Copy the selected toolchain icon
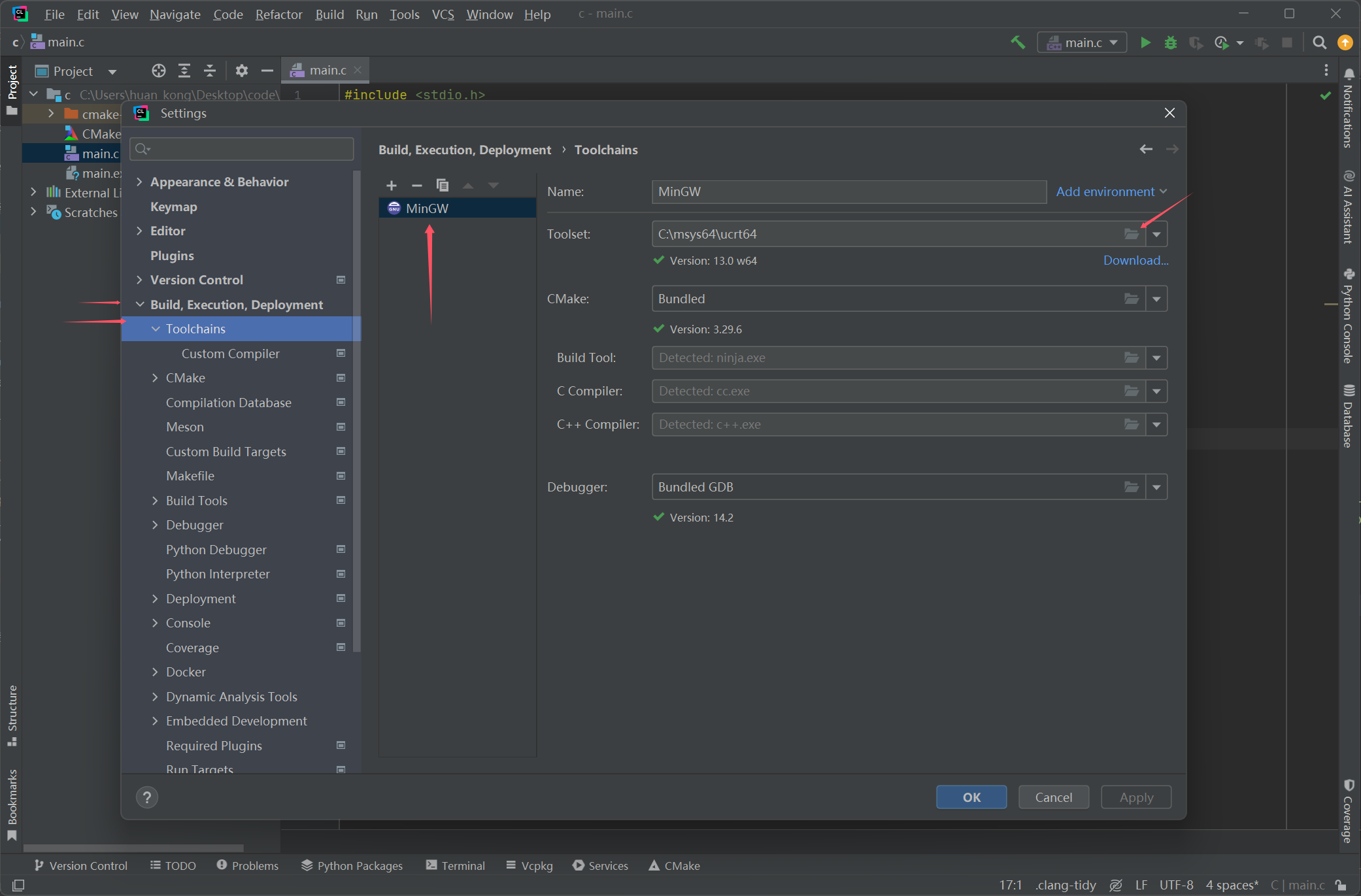Screen dimensions: 1361x896 pyautogui.click(x=443, y=186)
